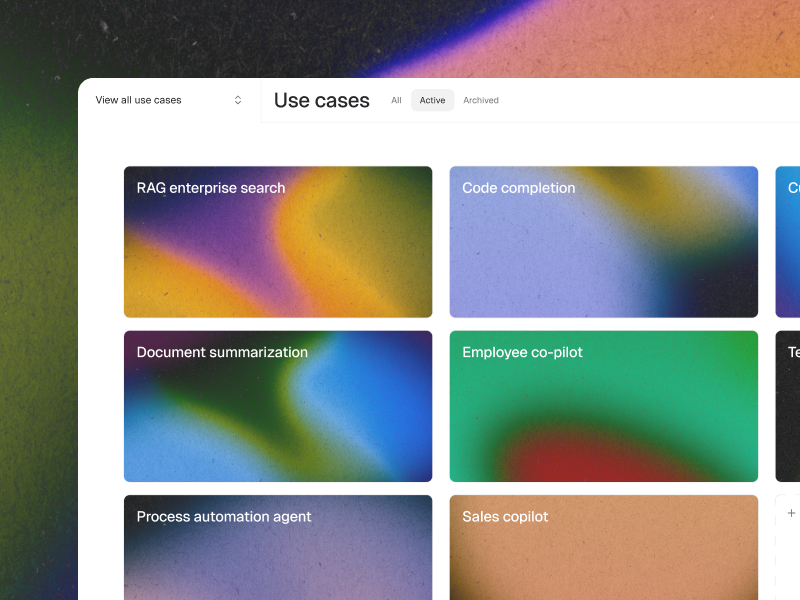Click the plus icon to add a use case
This screenshot has height=600, width=800.
(x=791, y=513)
